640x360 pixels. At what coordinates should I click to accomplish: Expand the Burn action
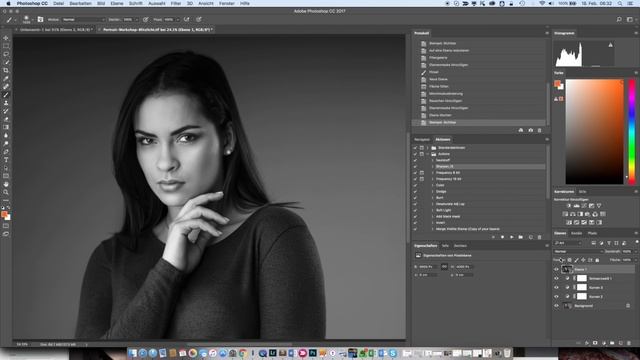(433, 198)
